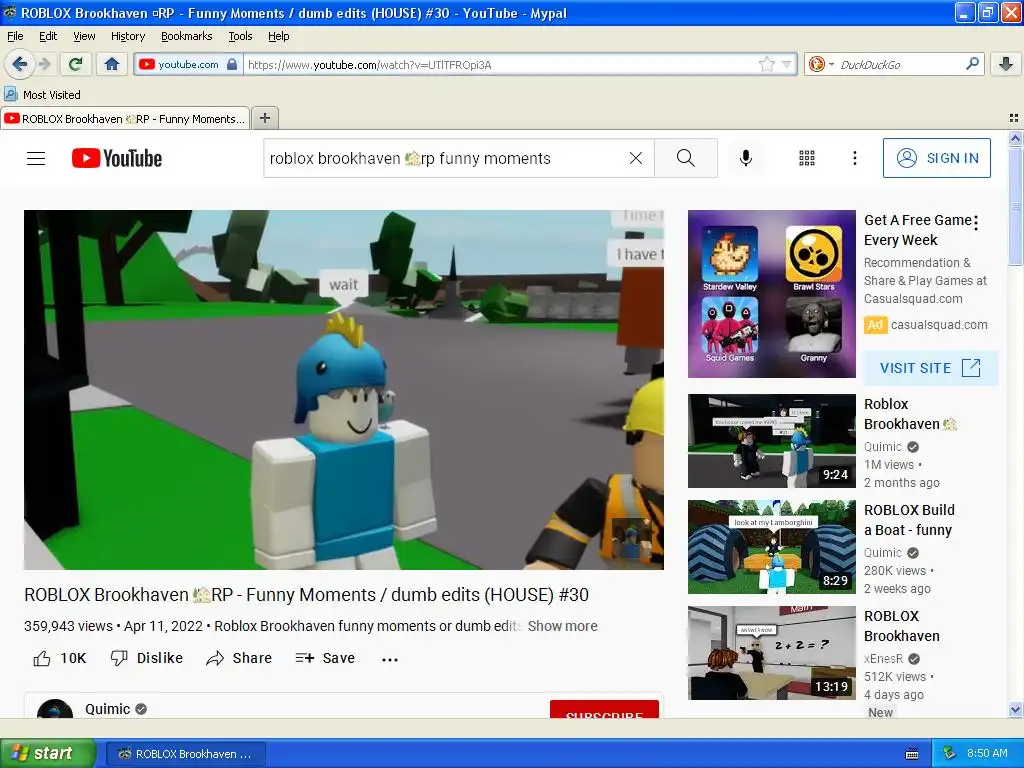Click the browser URL address field
The height and width of the screenshot is (768, 1024).
(x=500, y=64)
